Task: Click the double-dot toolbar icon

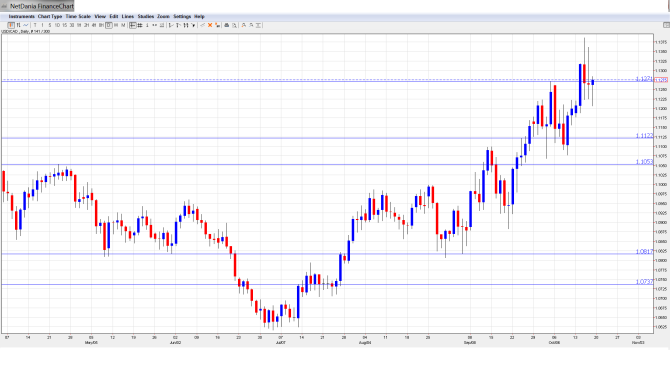Action: click(154, 26)
